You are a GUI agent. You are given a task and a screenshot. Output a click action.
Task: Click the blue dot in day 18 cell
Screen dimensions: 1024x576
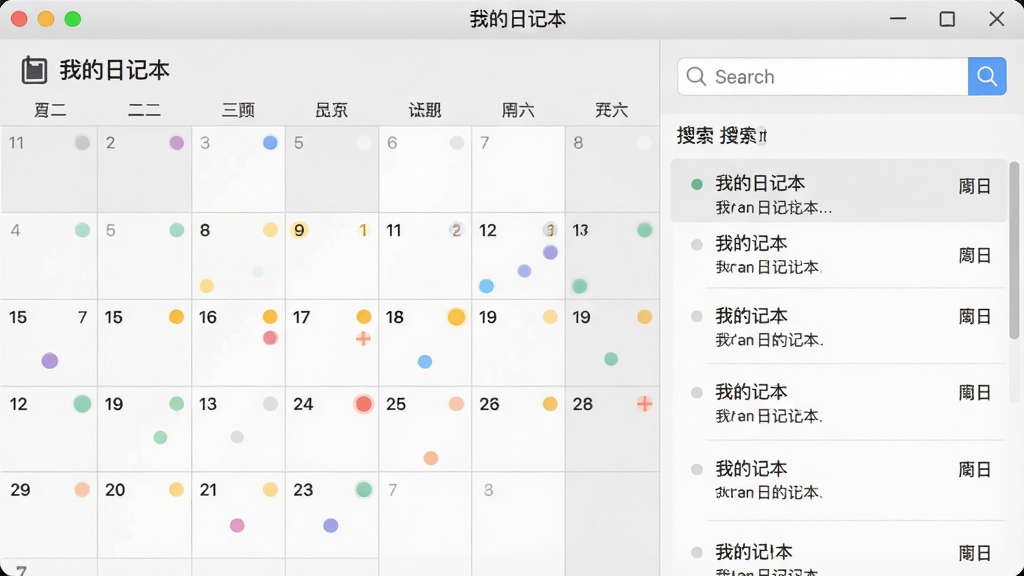coord(424,361)
